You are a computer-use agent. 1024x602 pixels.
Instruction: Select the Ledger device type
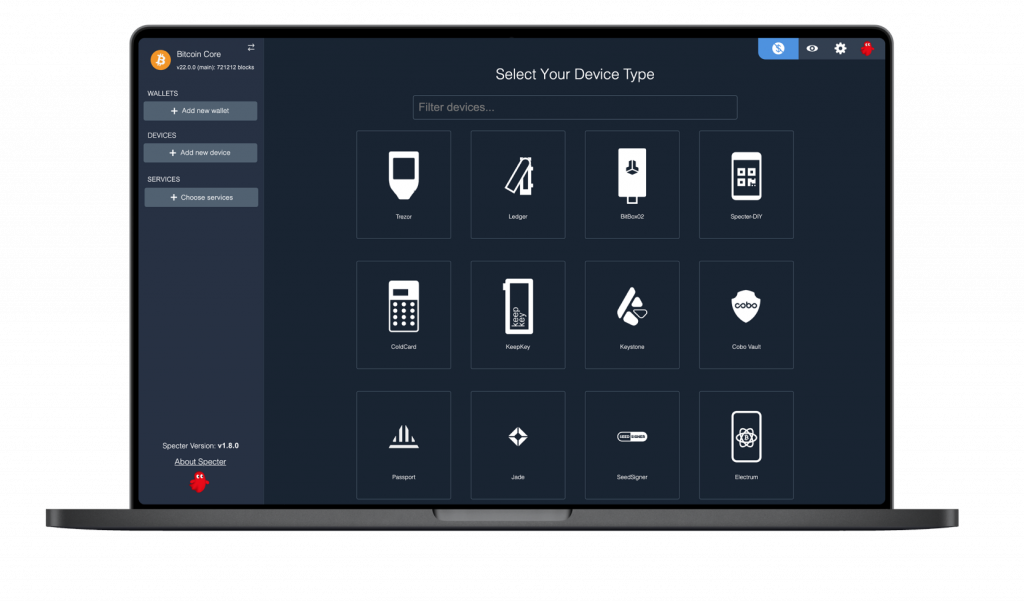click(517, 184)
